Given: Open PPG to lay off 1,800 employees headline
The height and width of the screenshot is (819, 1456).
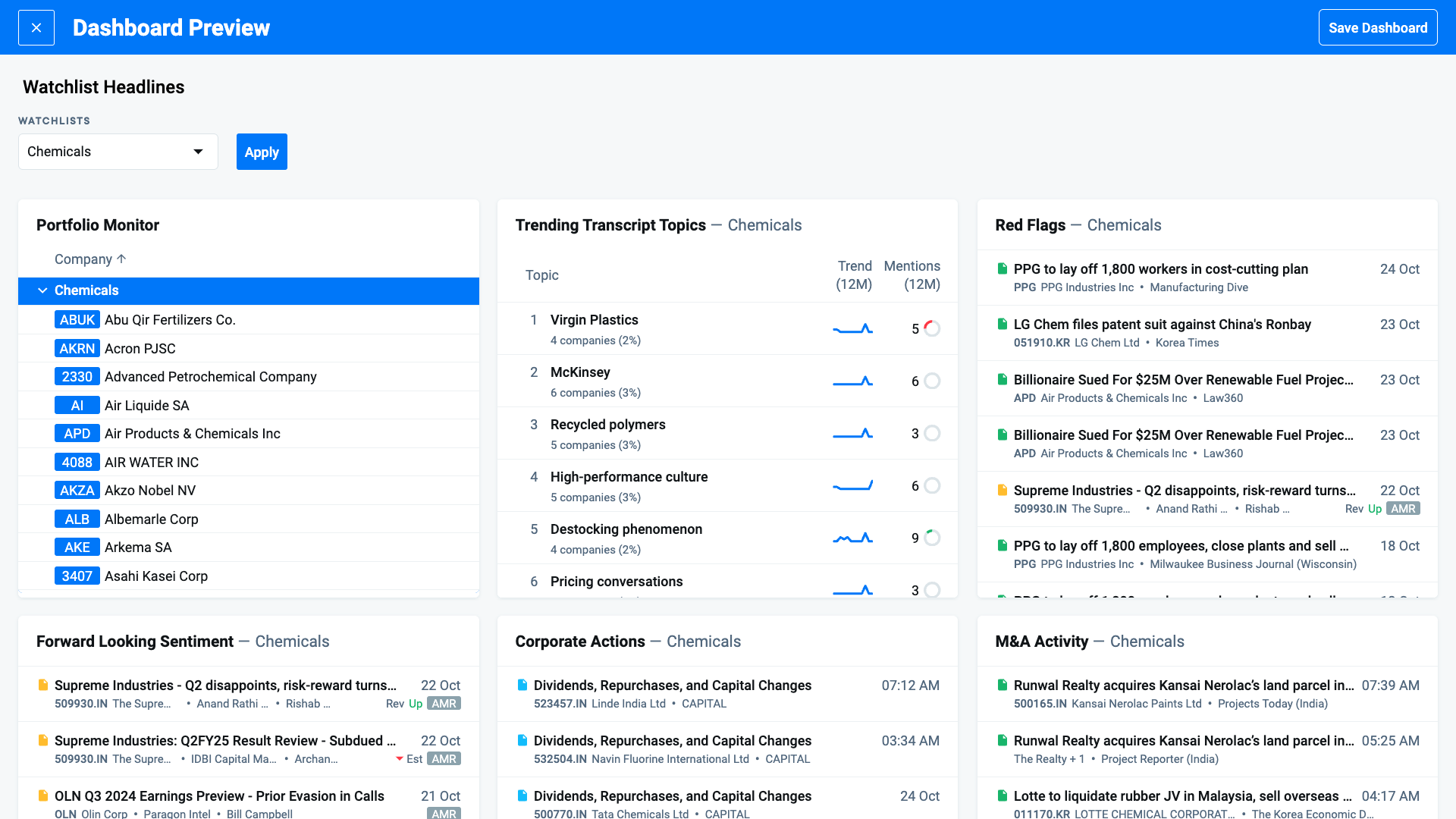Looking at the screenshot, I should coord(1181,546).
